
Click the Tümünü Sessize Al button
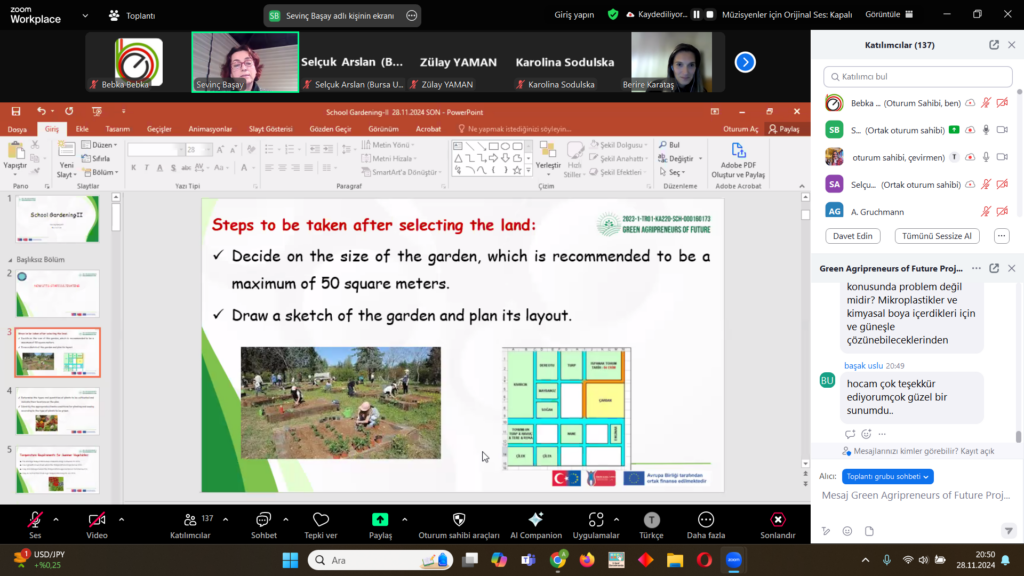936,236
